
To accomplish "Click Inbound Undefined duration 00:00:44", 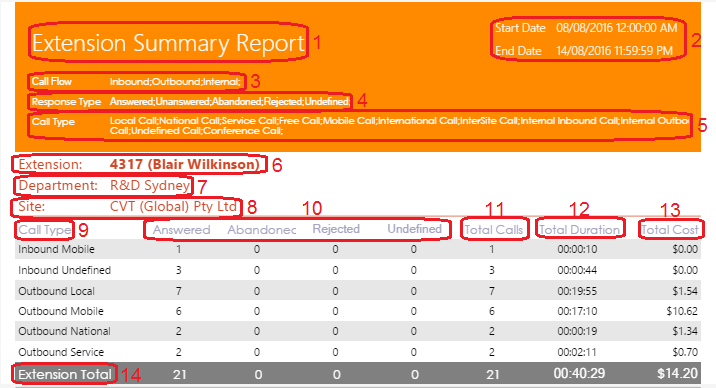I will [x=577, y=270].
